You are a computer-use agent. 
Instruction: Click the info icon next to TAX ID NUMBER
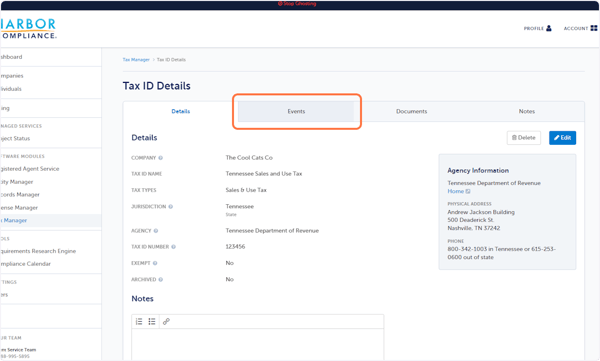tap(173, 247)
